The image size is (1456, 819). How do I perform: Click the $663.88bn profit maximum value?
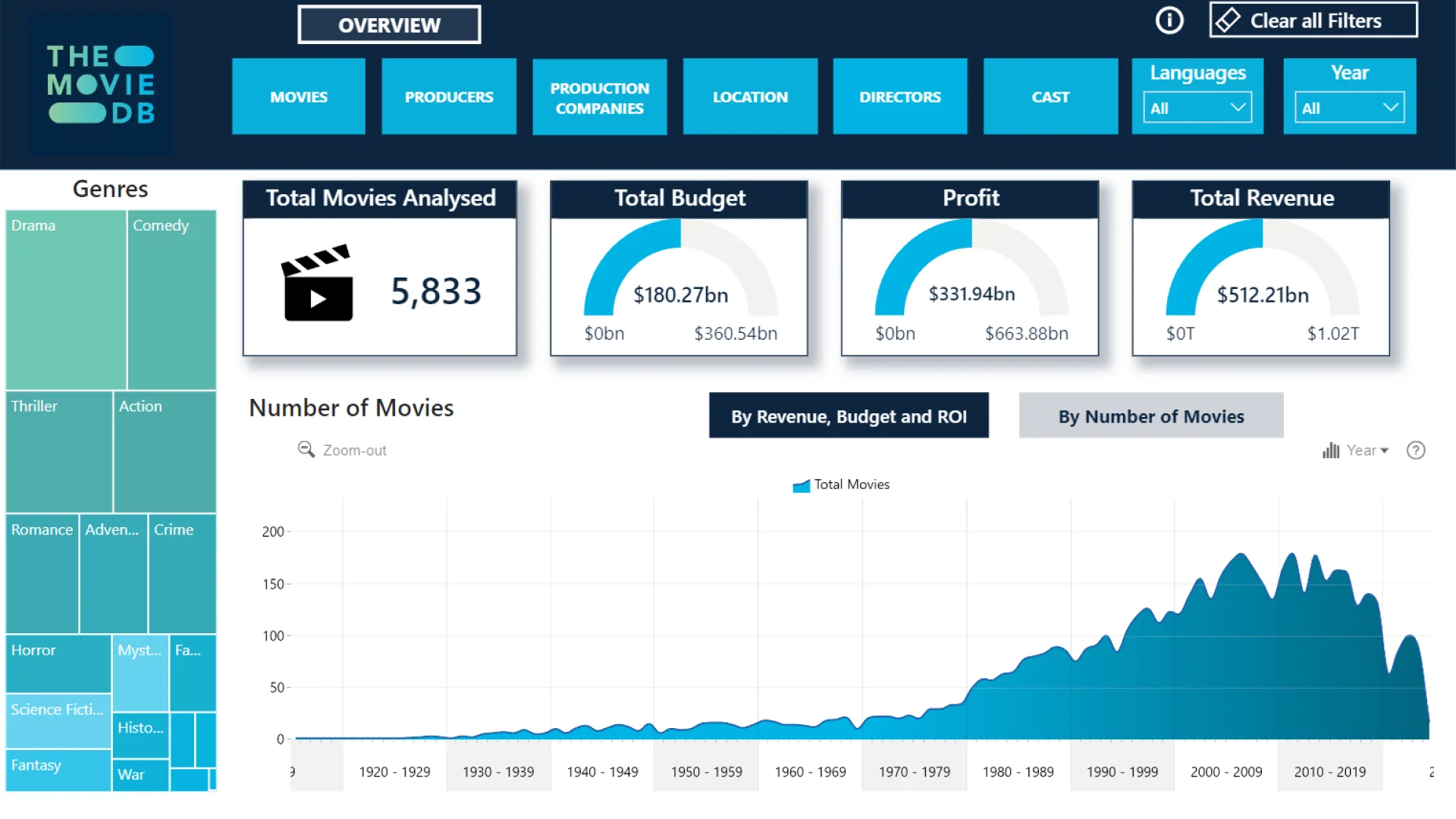tap(1026, 334)
